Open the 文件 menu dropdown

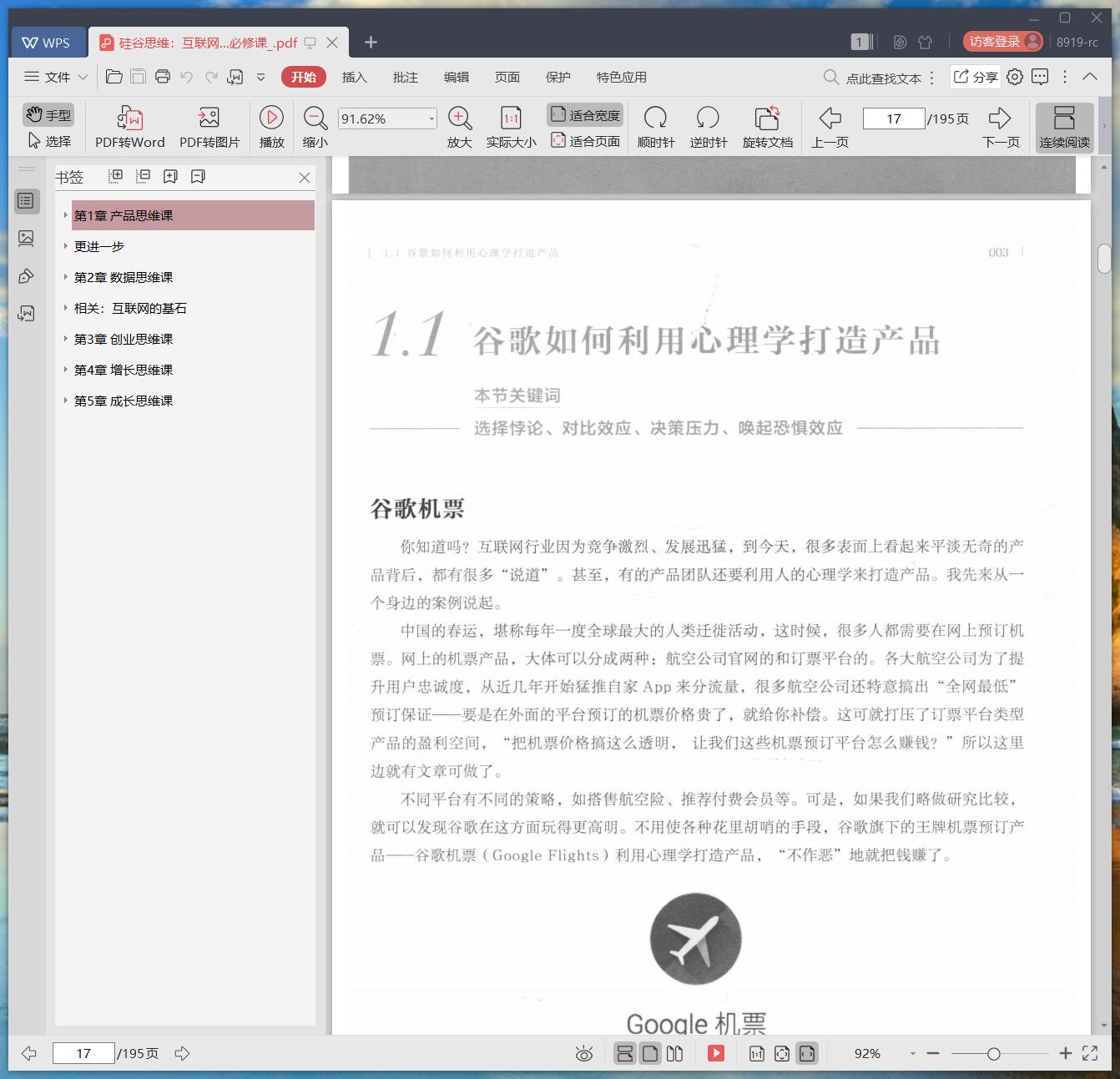(56, 77)
